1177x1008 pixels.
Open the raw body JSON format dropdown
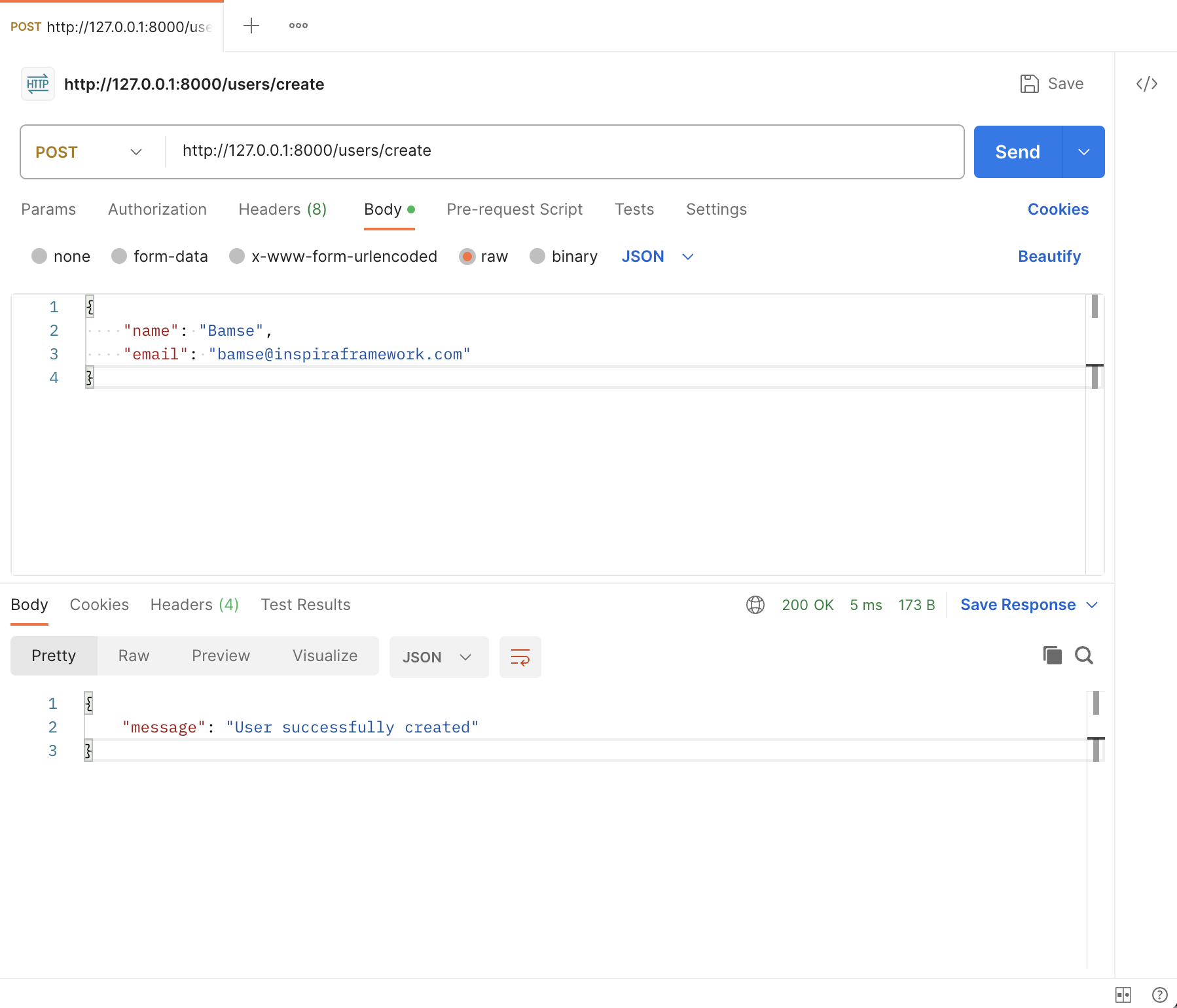(x=657, y=257)
